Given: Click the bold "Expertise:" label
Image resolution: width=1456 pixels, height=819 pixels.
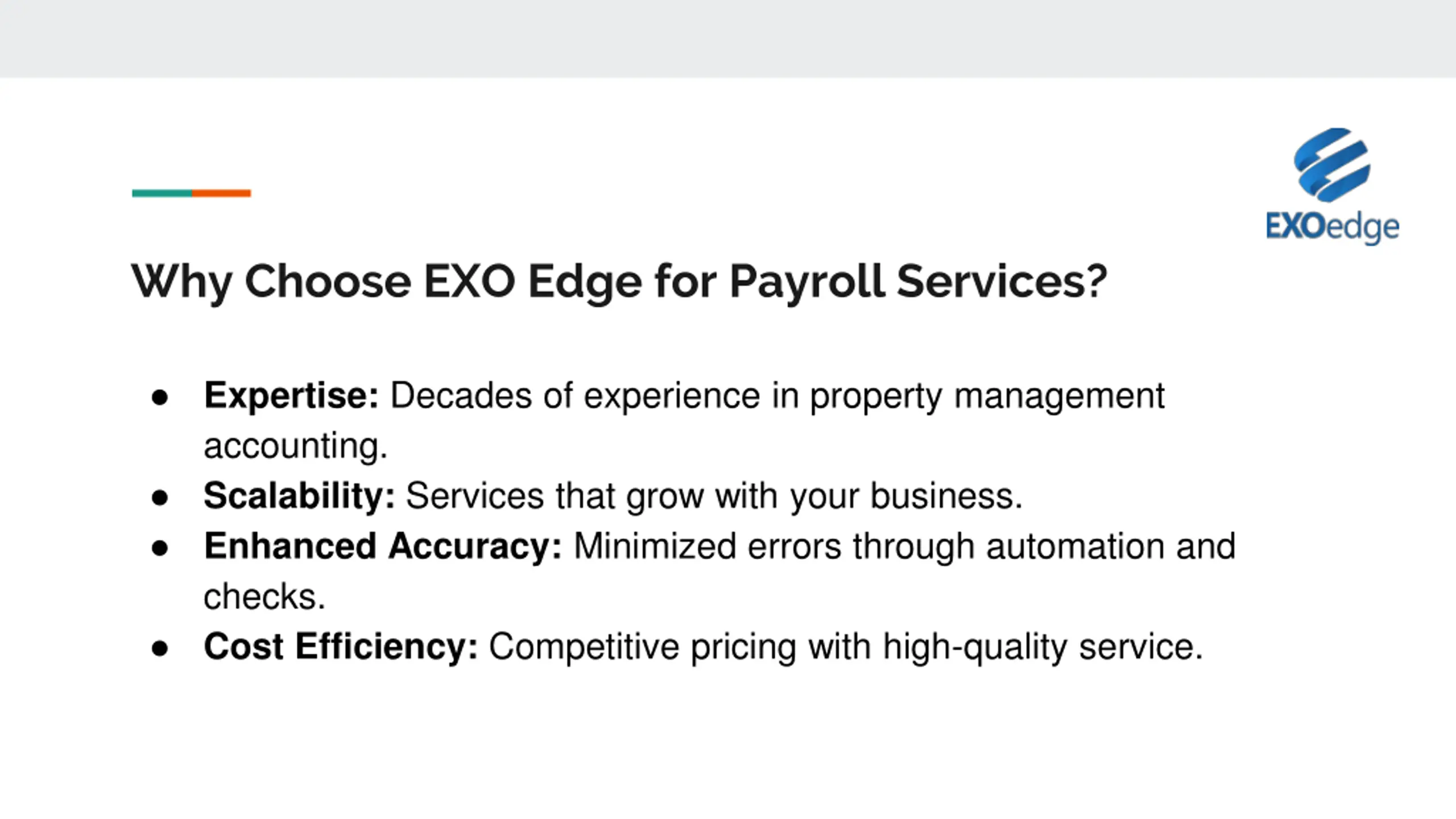Looking at the screenshot, I should coord(291,395).
